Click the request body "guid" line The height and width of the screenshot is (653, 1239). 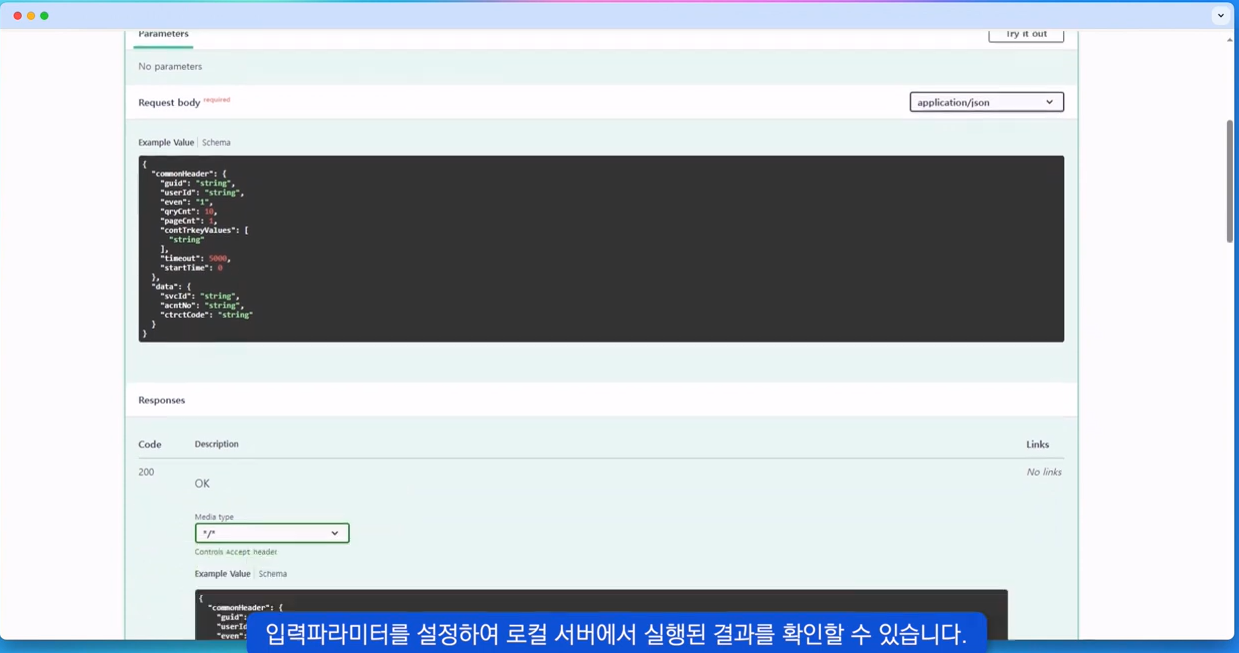pos(198,183)
